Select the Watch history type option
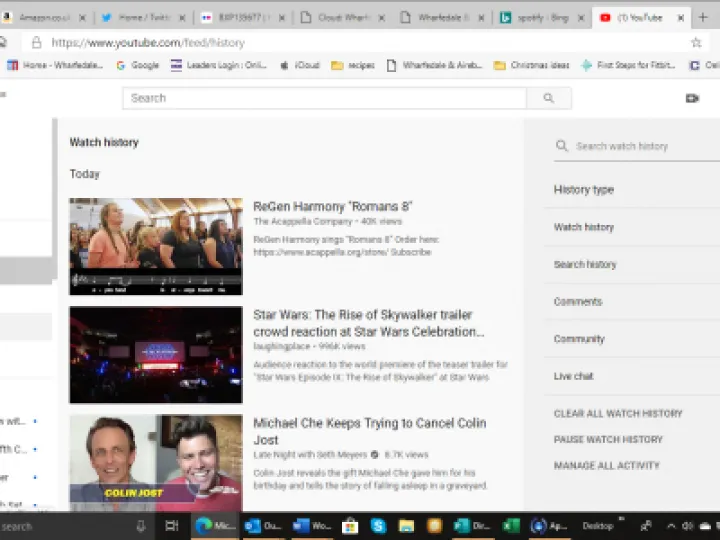Screen dimensions: 720x540 click(x=584, y=227)
